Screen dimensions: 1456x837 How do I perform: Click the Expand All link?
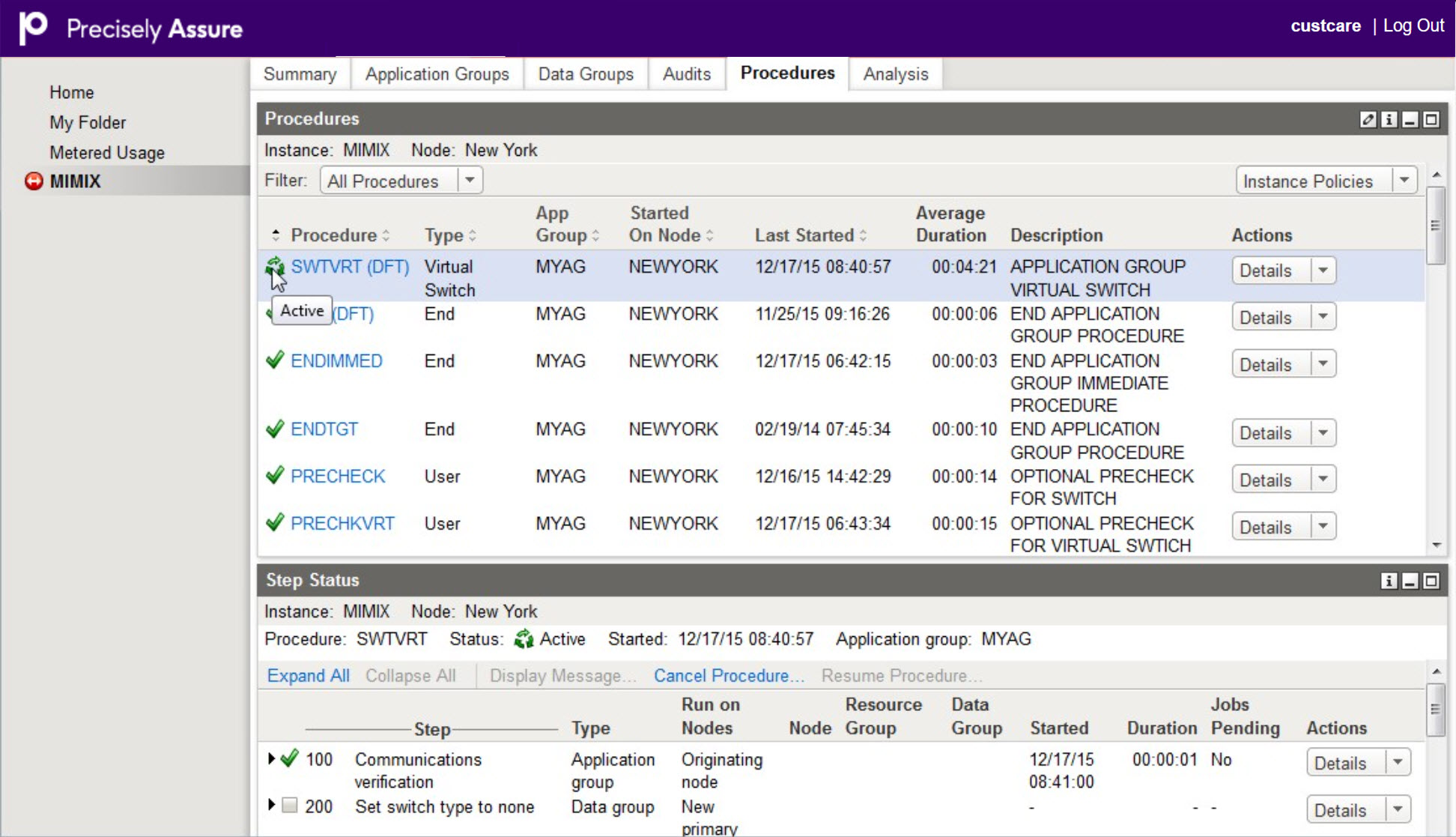[308, 675]
